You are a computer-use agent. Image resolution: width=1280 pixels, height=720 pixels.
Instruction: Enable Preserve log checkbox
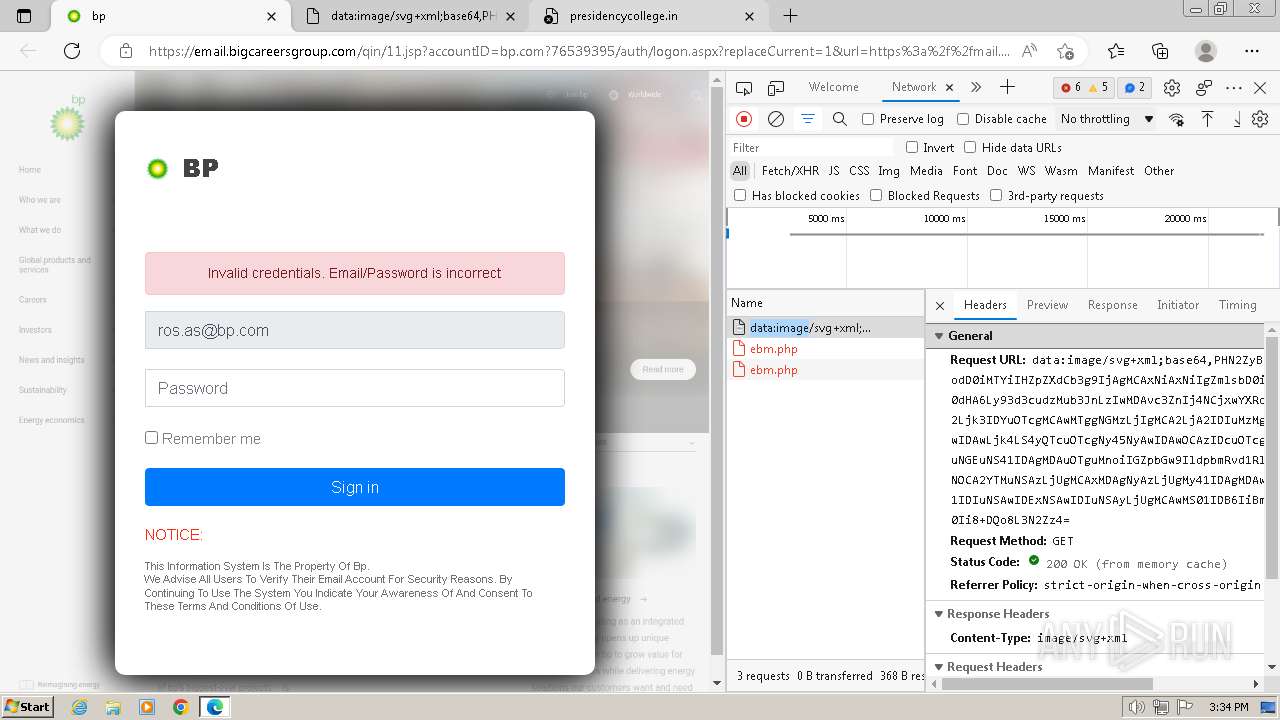click(868, 119)
